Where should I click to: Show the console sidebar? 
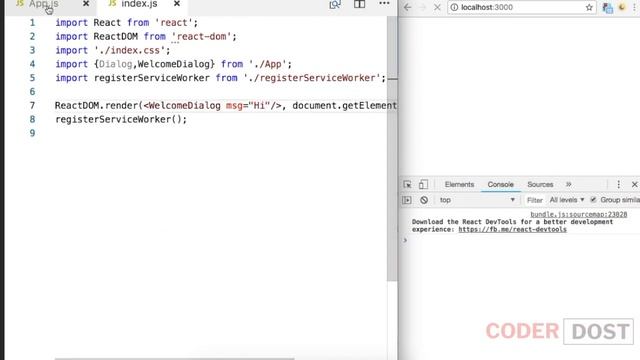(407, 200)
